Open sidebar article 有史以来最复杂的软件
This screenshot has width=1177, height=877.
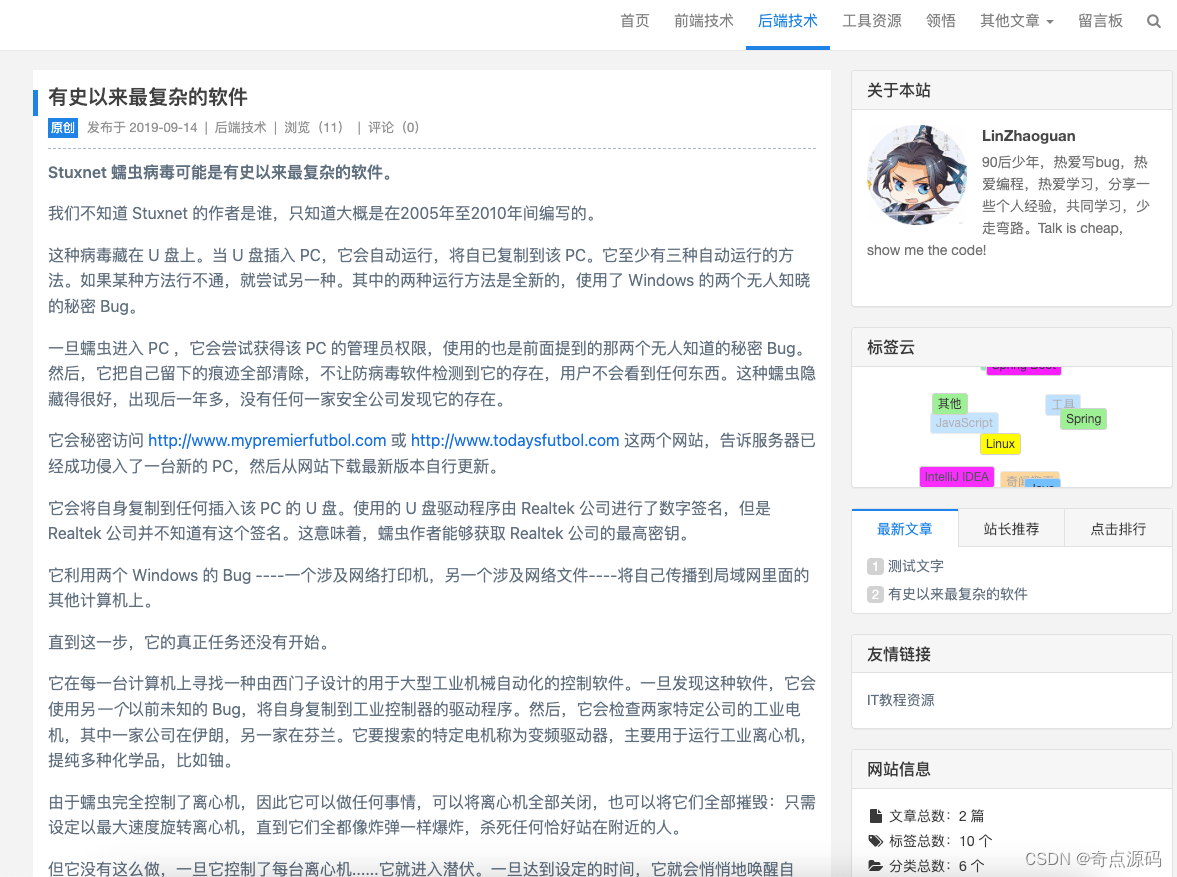pyautogui.click(x=958, y=594)
